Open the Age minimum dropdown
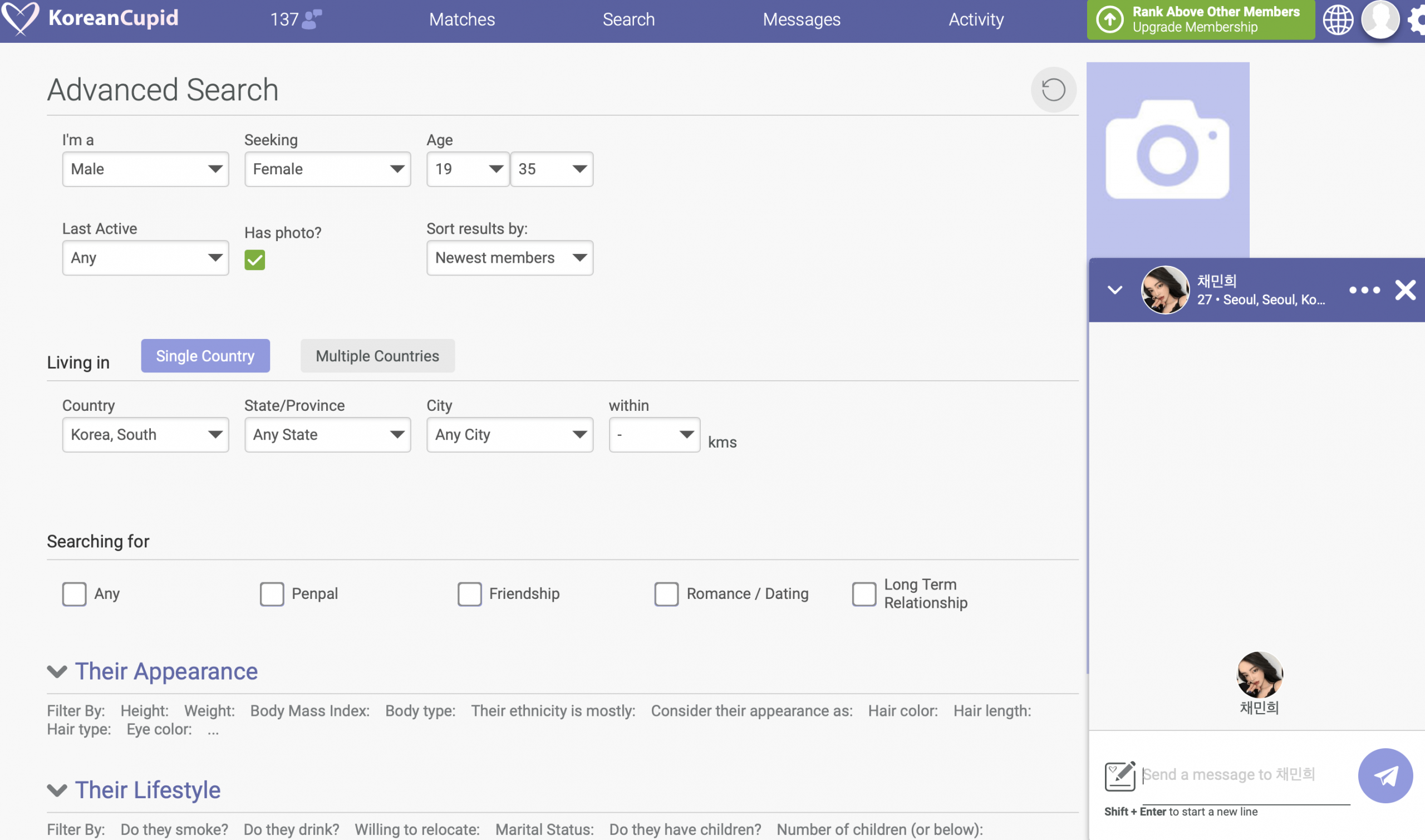 (x=467, y=168)
